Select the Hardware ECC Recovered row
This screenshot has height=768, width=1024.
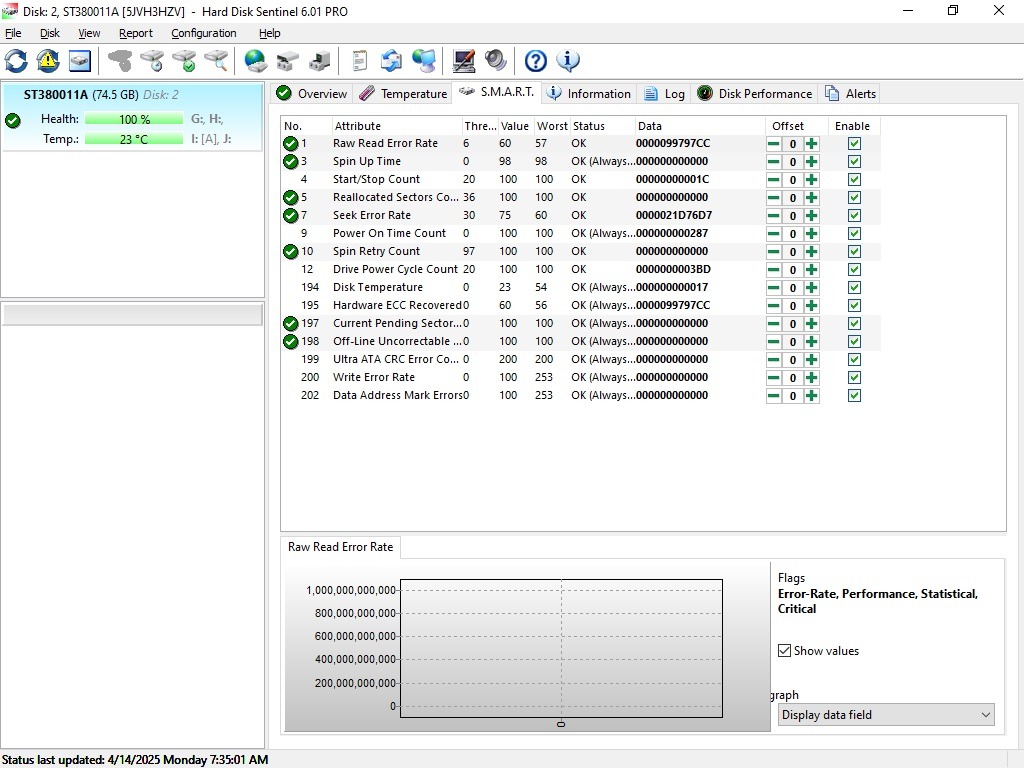[580, 306]
